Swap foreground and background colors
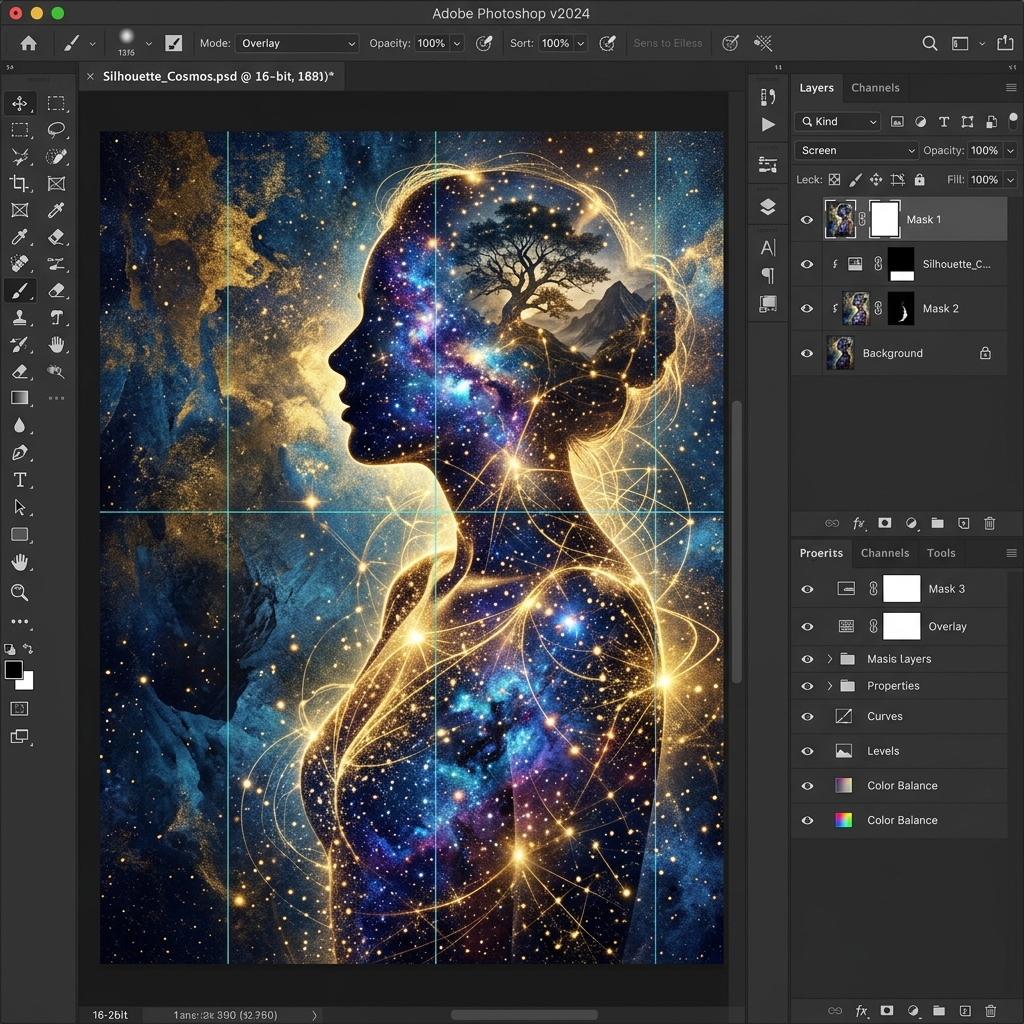The width and height of the screenshot is (1024, 1024). pyautogui.click(x=27, y=648)
